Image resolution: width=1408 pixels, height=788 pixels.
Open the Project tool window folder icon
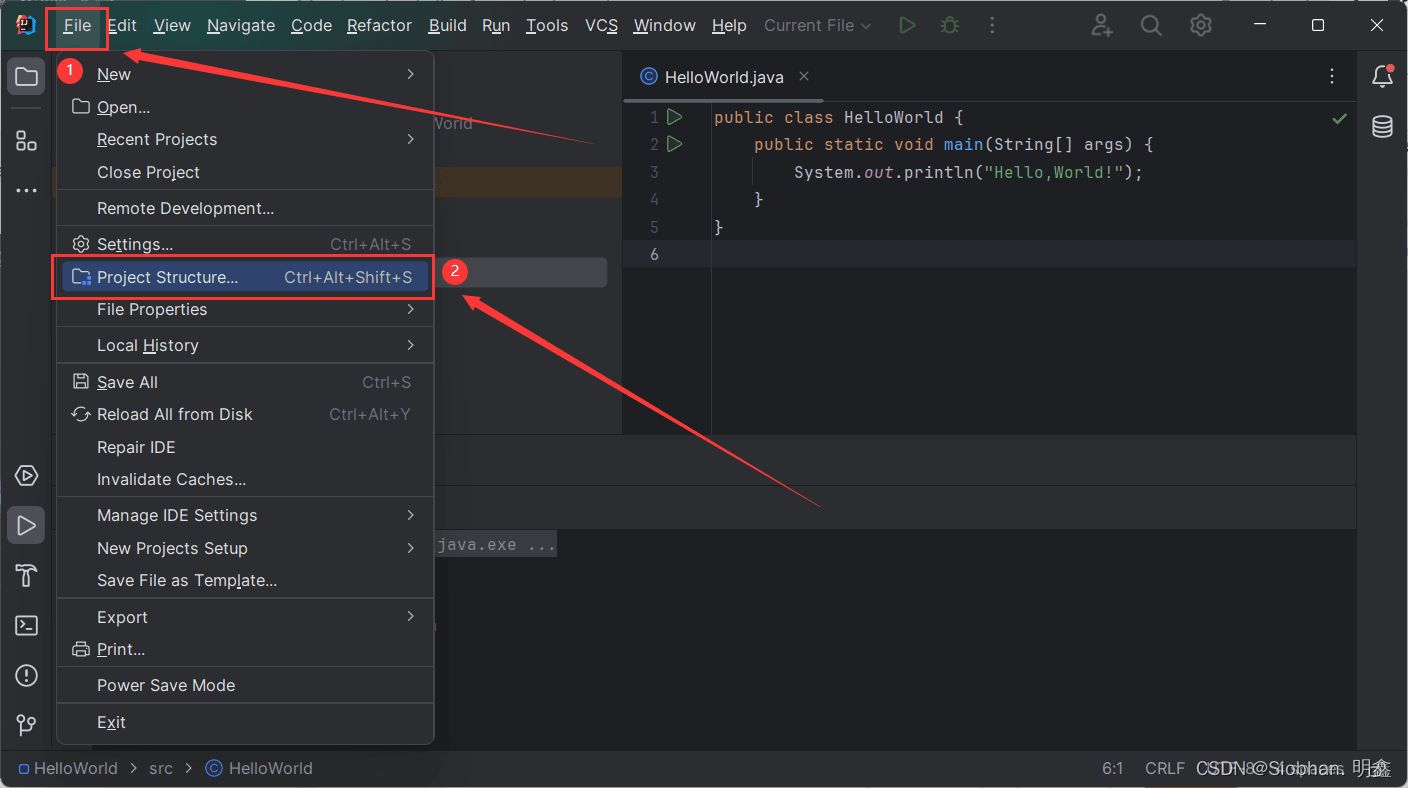click(x=26, y=77)
